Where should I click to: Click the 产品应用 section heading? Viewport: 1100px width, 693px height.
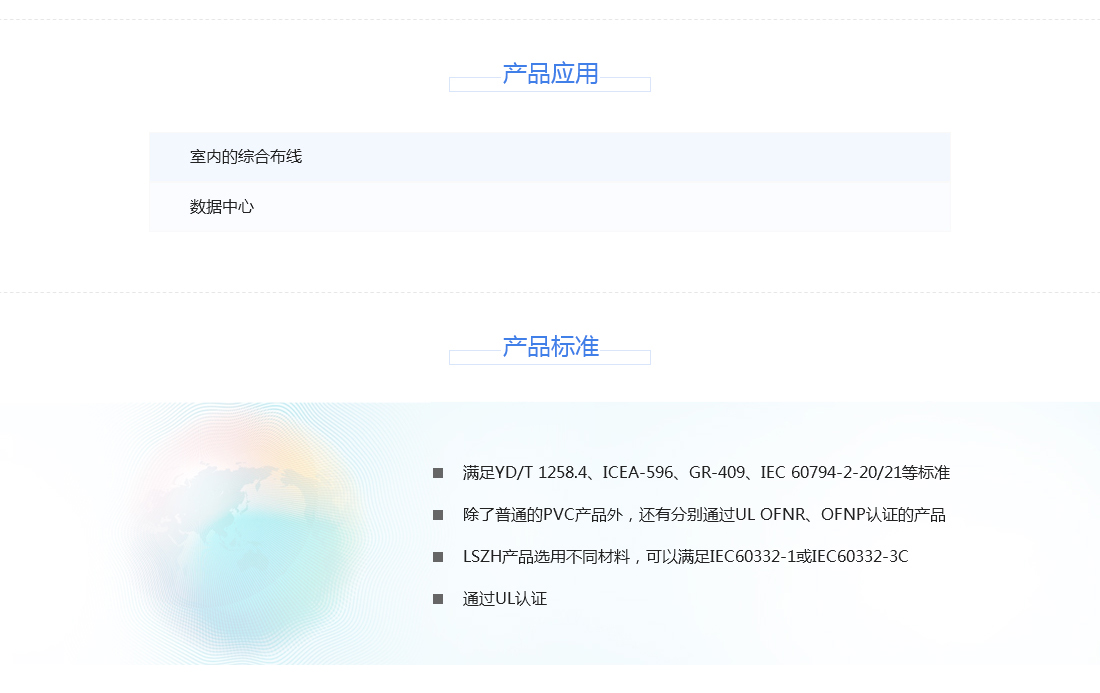pyautogui.click(x=550, y=74)
